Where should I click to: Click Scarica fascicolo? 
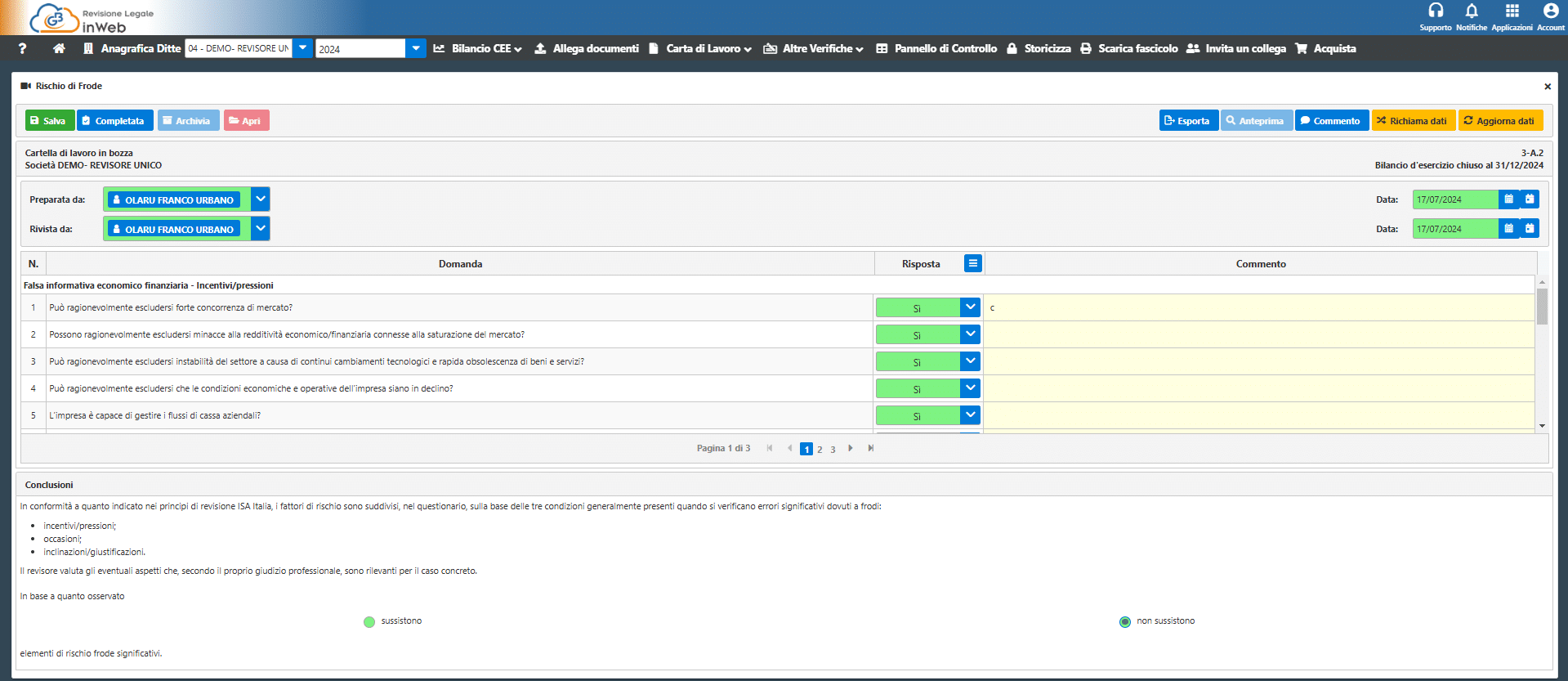click(1128, 49)
